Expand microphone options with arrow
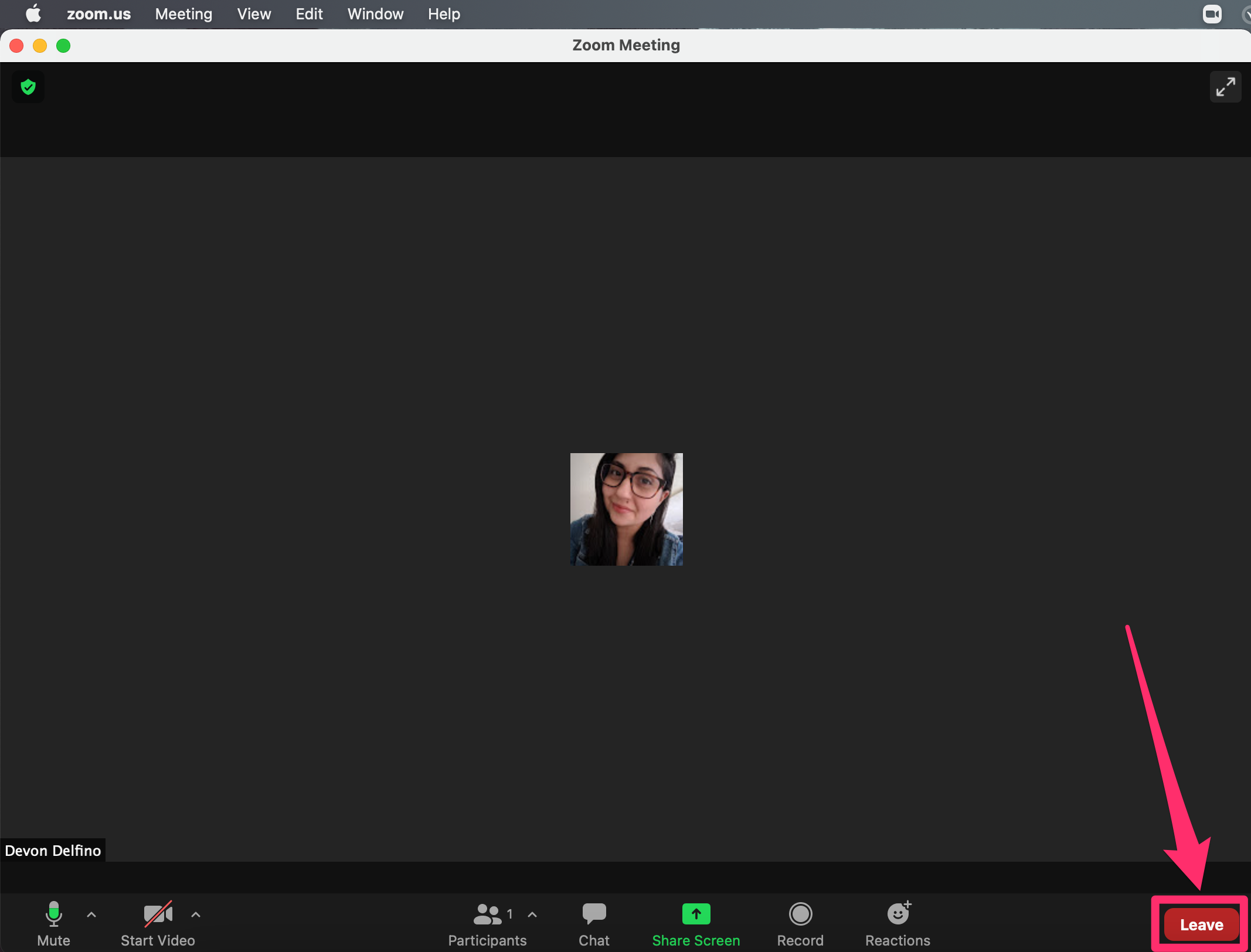The image size is (1251, 952). point(92,913)
